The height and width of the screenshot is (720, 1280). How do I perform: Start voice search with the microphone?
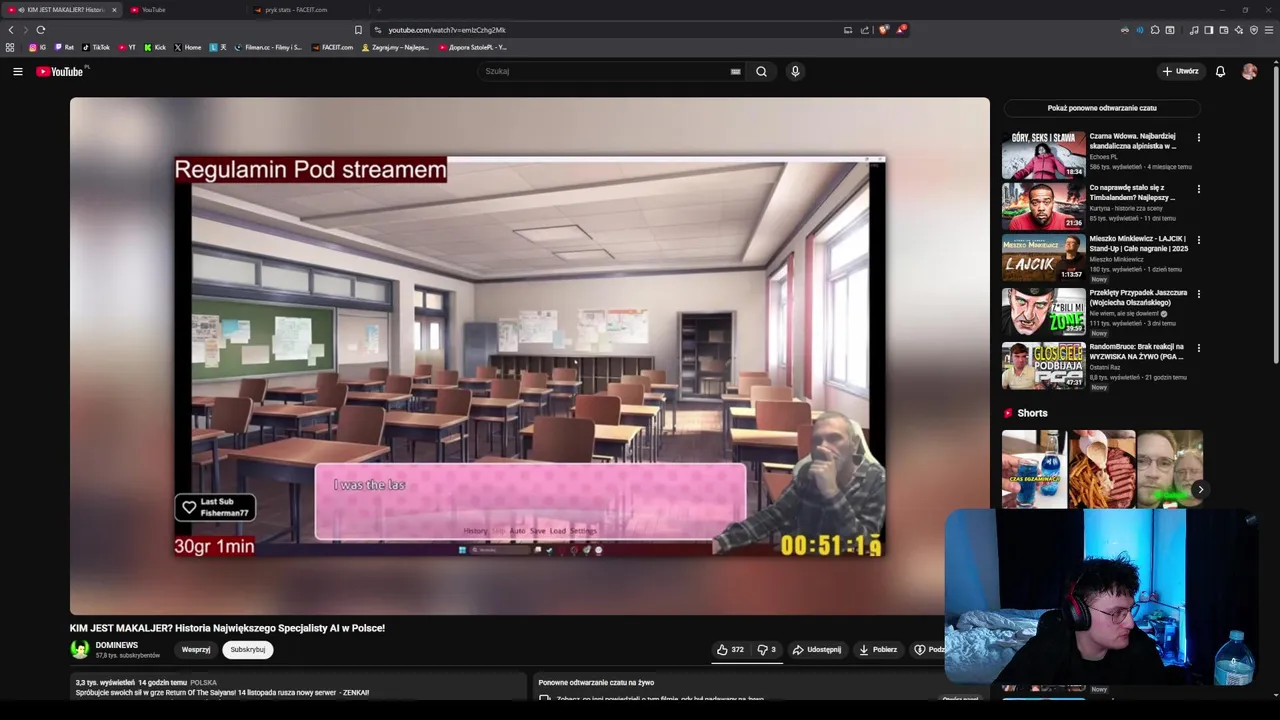(795, 71)
